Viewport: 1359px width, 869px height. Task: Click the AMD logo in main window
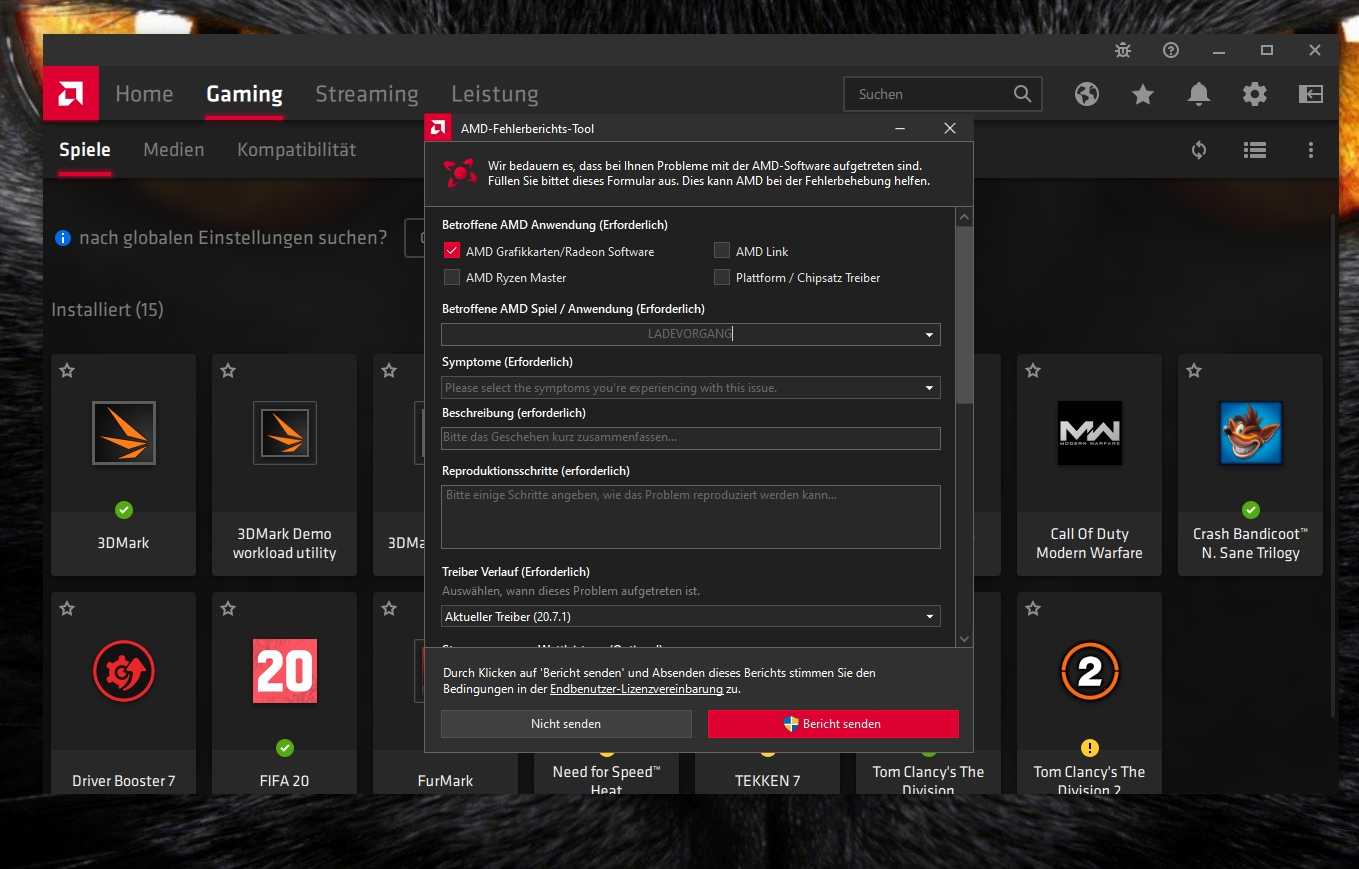coord(70,94)
